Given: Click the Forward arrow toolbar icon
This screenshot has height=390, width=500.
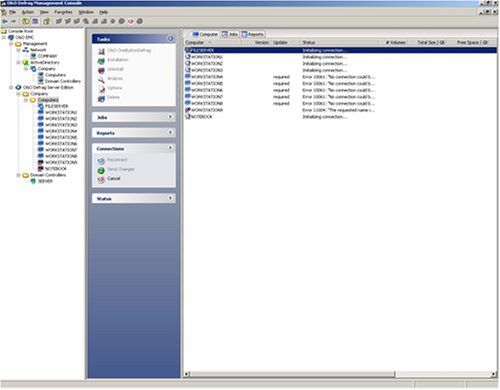Looking at the screenshot, I should click(13, 21).
